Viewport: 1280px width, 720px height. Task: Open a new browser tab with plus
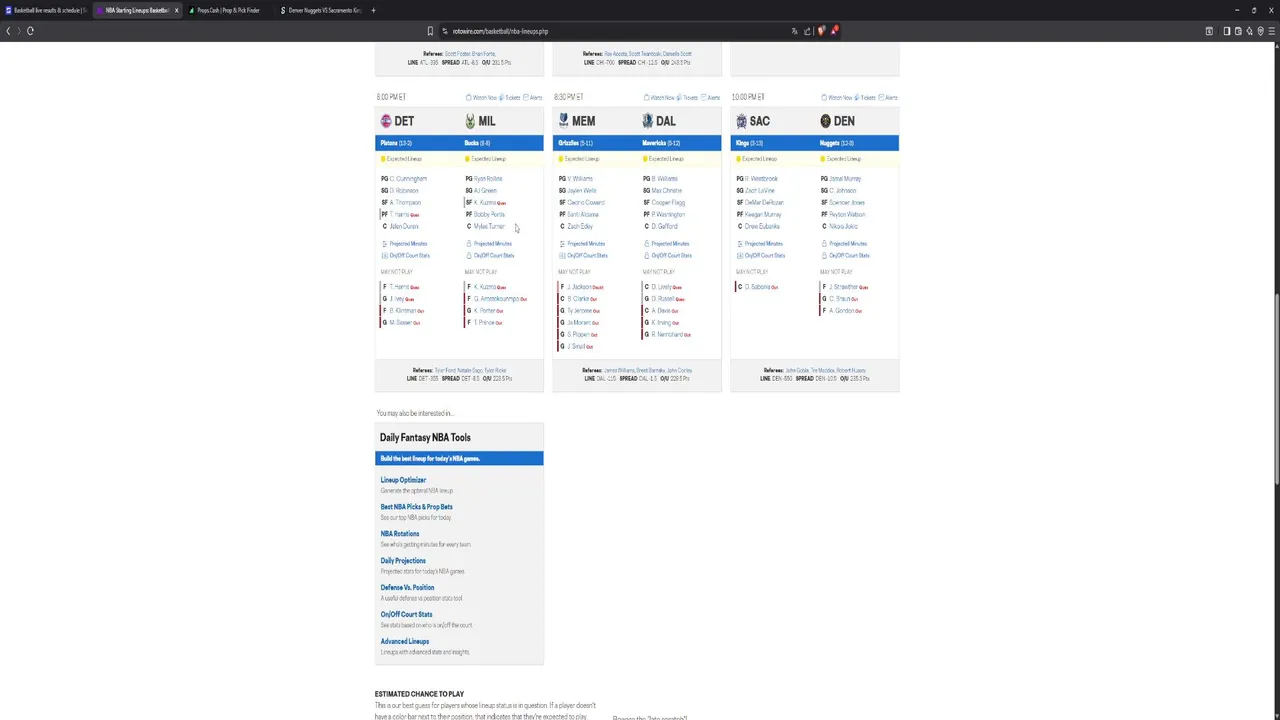[373, 10]
